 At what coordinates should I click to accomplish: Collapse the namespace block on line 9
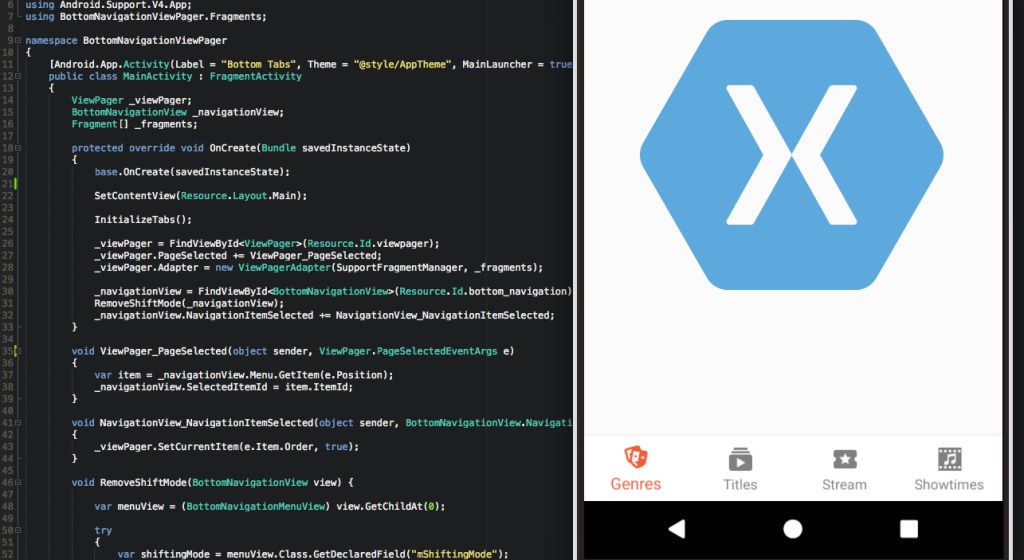click(x=18, y=40)
